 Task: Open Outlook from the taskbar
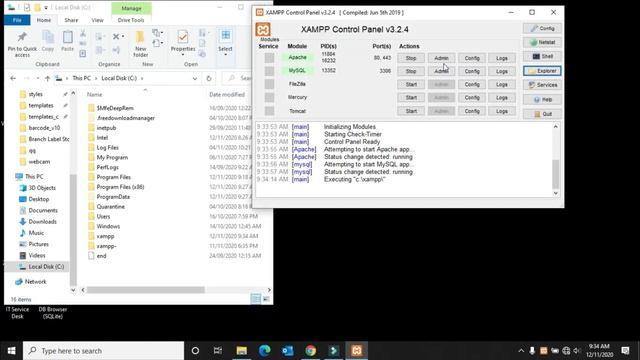click(287, 351)
